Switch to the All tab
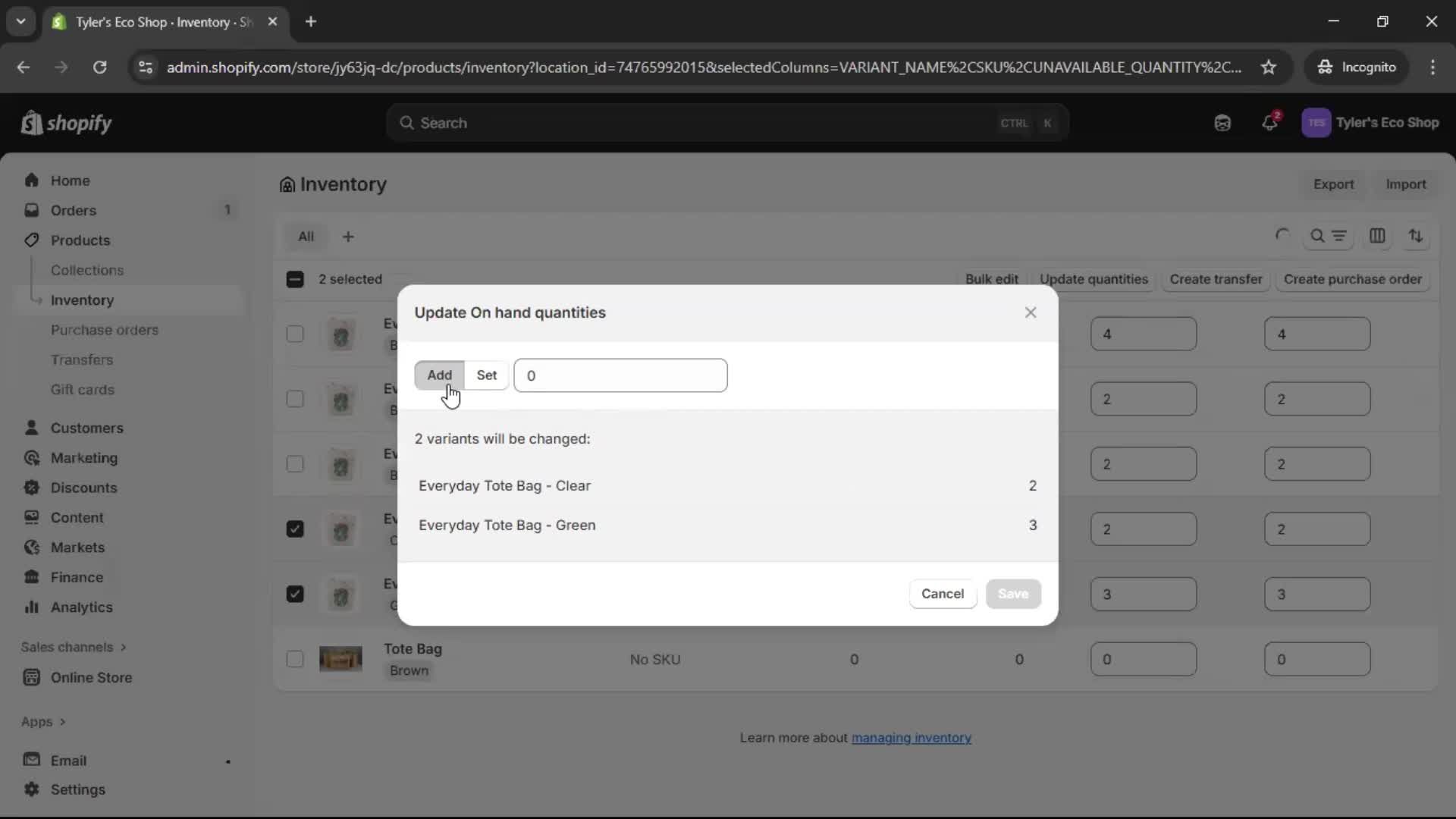This screenshot has width=1456, height=819. 306,237
